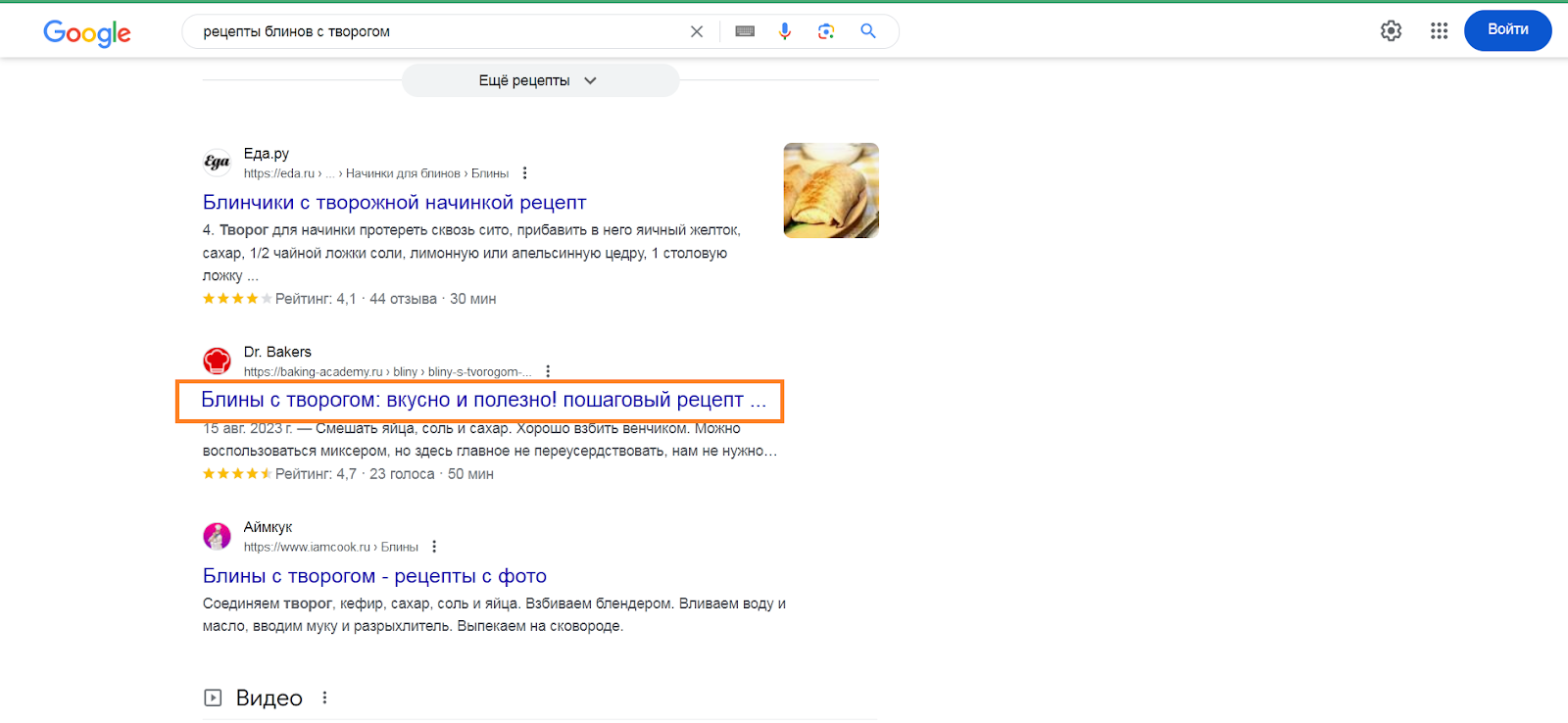
Task: Open the Видео section options menu
Action: [x=324, y=698]
